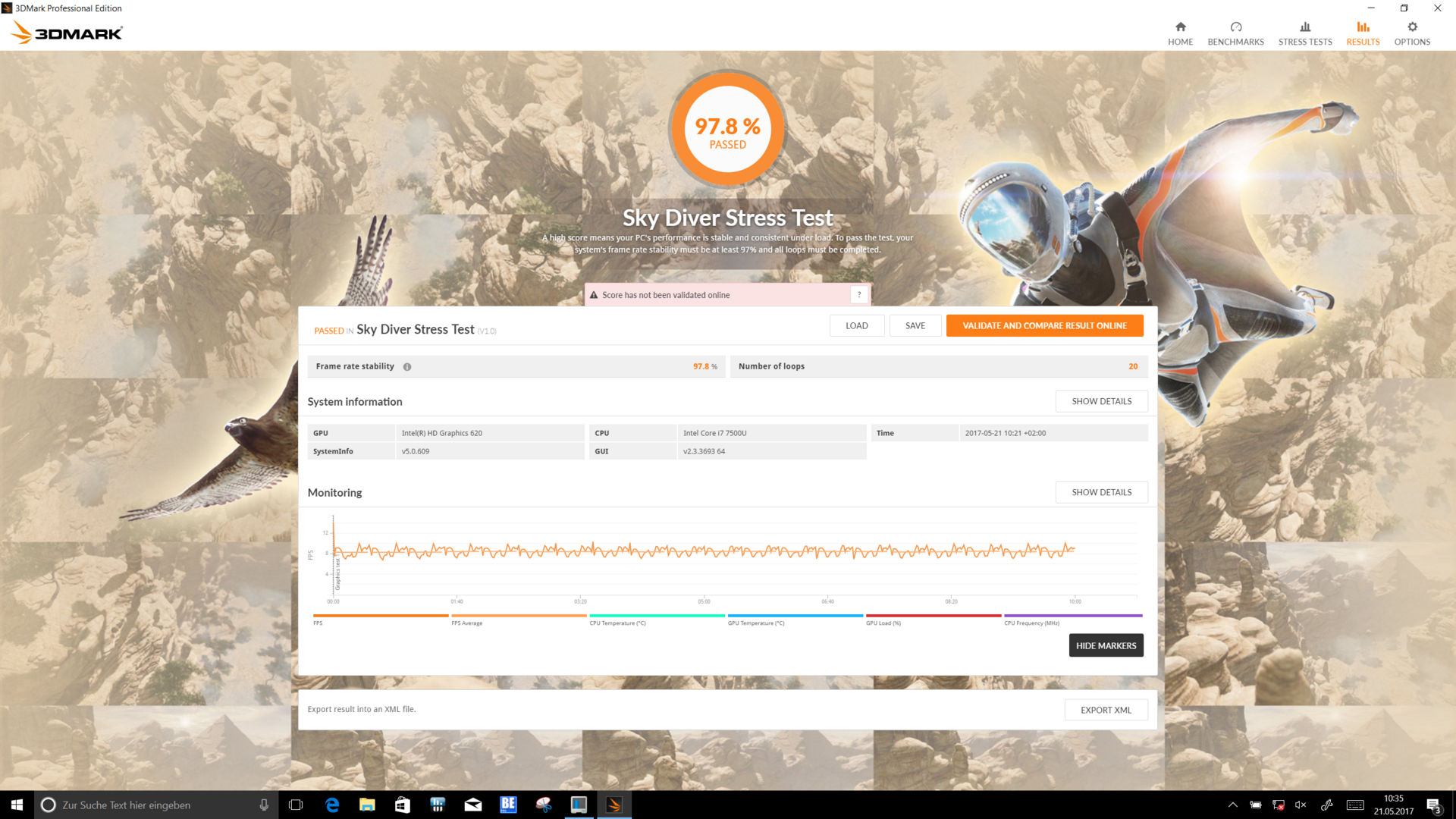Open Microsoft Edge from taskbar

click(332, 805)
